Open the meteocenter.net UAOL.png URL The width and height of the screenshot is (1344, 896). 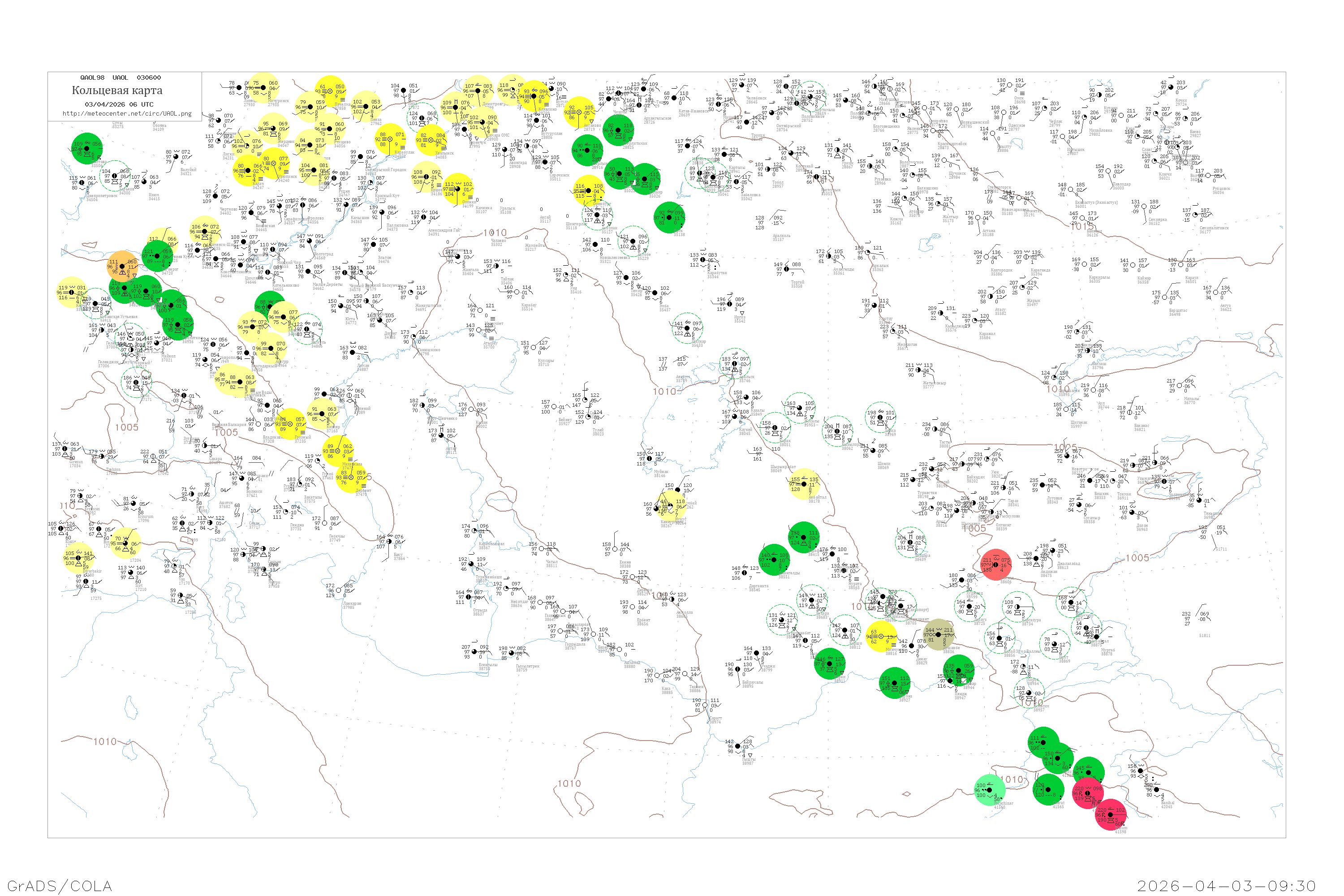[127, 114]
